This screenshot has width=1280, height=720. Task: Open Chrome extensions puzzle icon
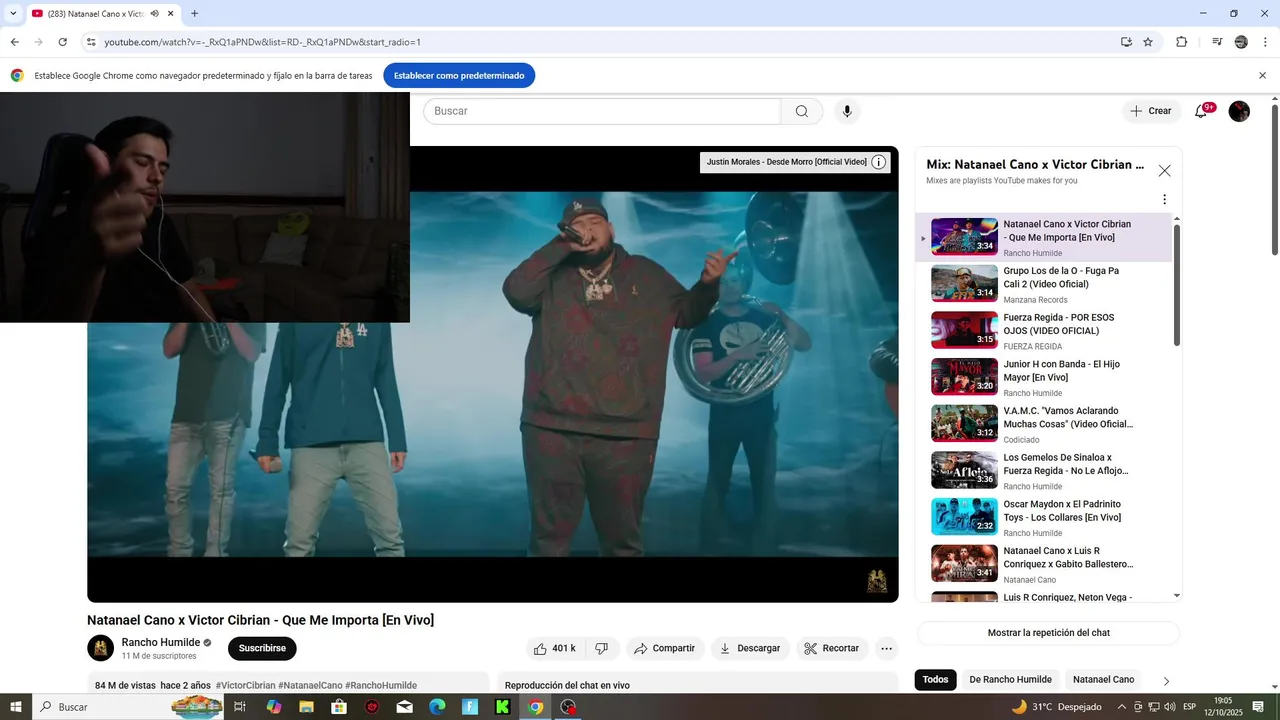1182,42
